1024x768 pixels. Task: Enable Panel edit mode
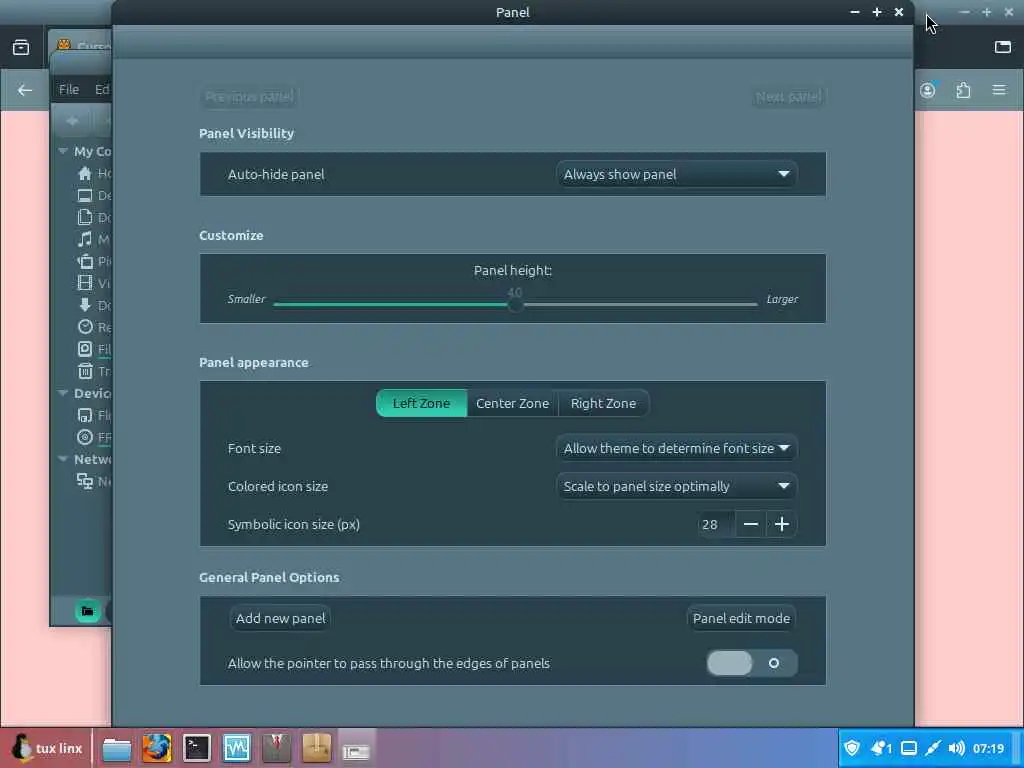(x=741, y=618)
